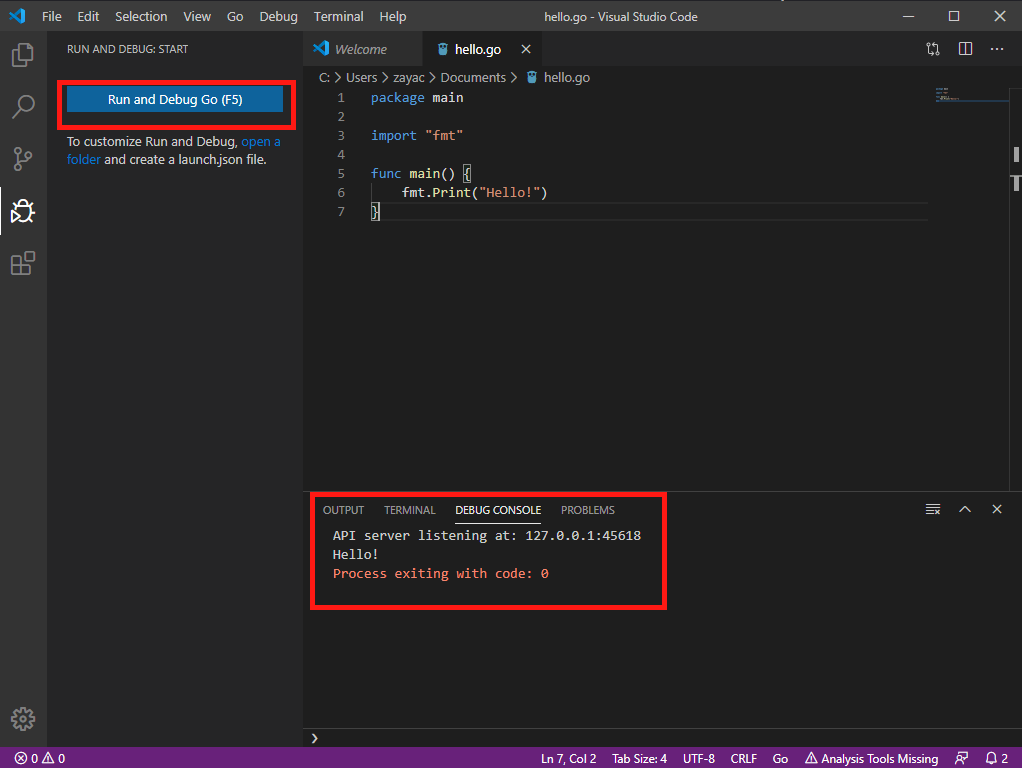This screenshot has height=768, width=1022.
Task: Change the UTF-8 file encoding
Action: click(699, 758)
